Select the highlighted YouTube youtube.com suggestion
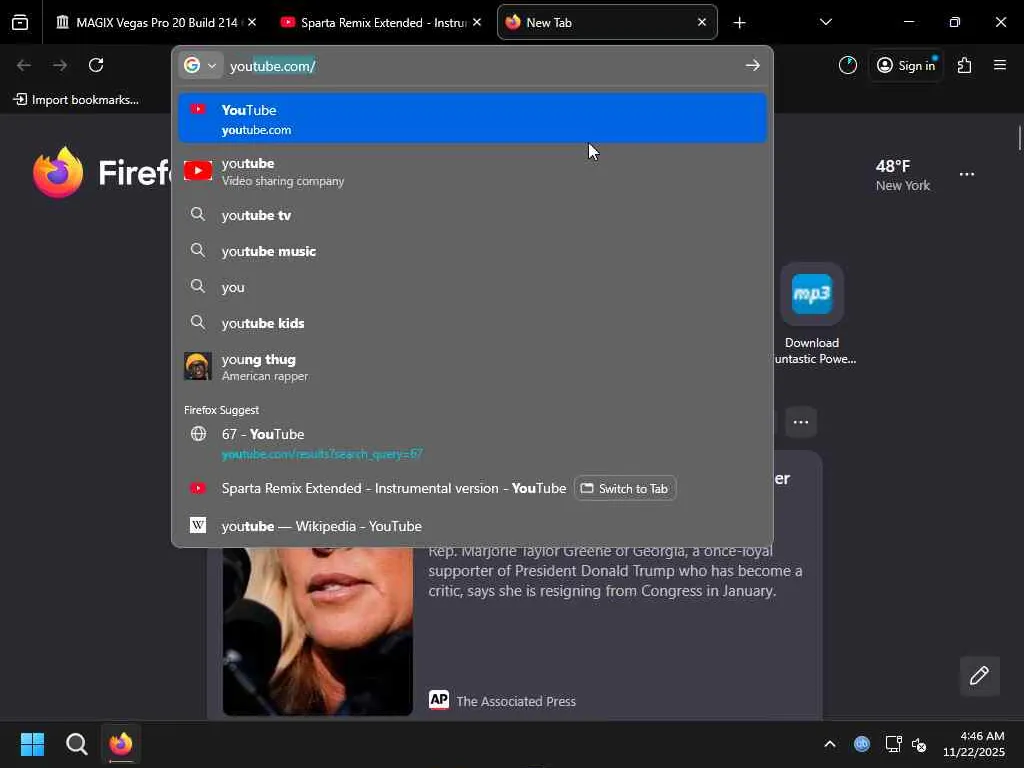The width and height of the screenshot is (1024, 768). pos(472,119)
